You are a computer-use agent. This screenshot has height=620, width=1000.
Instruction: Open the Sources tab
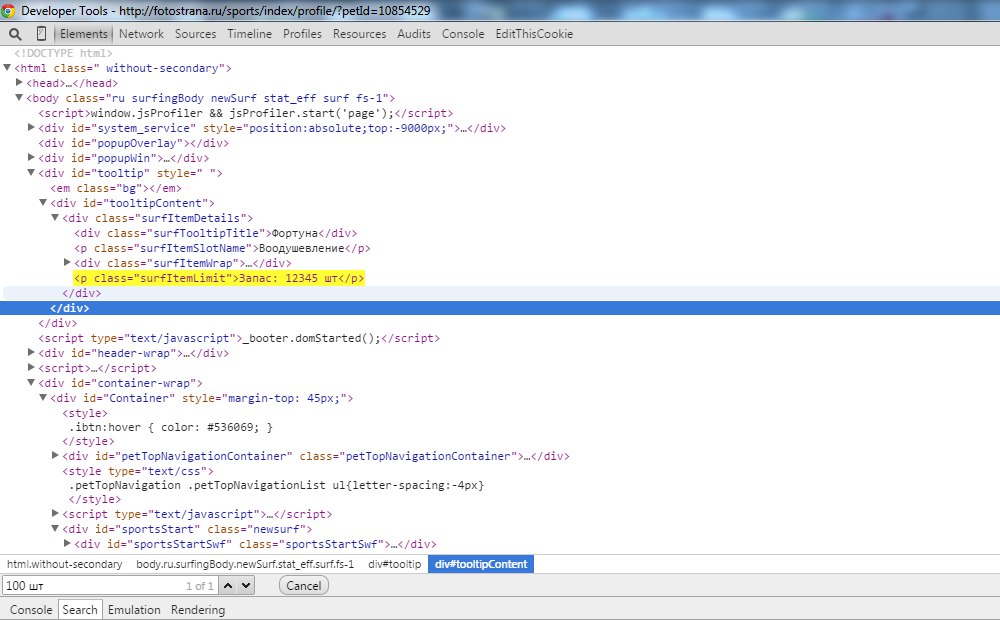195,34
